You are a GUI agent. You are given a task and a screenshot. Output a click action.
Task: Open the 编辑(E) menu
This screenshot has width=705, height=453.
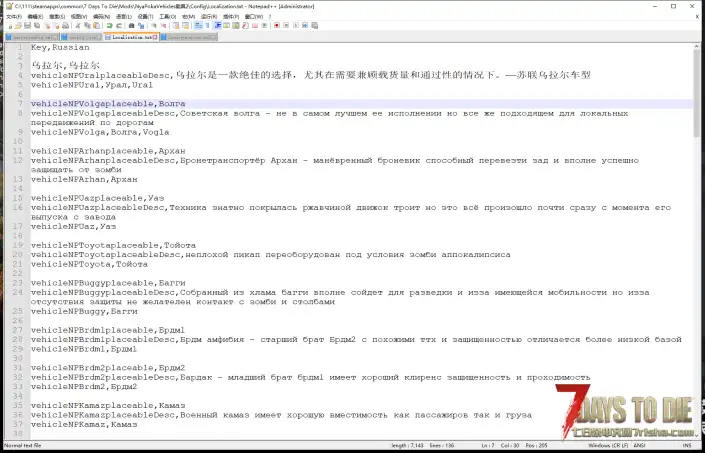click(x=36, y=17)
